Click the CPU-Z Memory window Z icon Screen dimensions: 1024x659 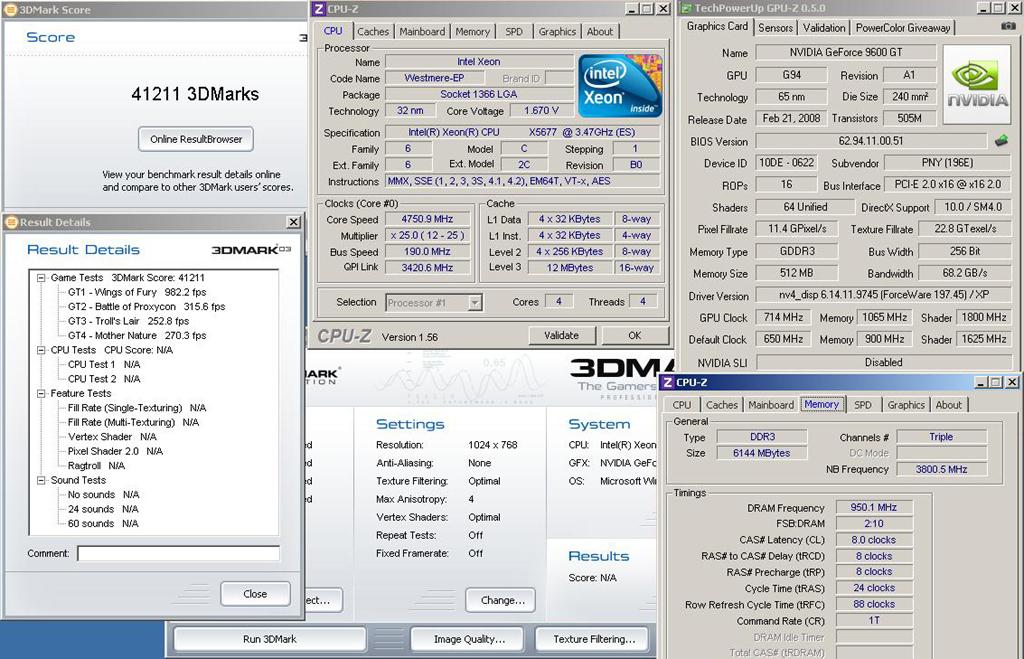click(667, 382)
